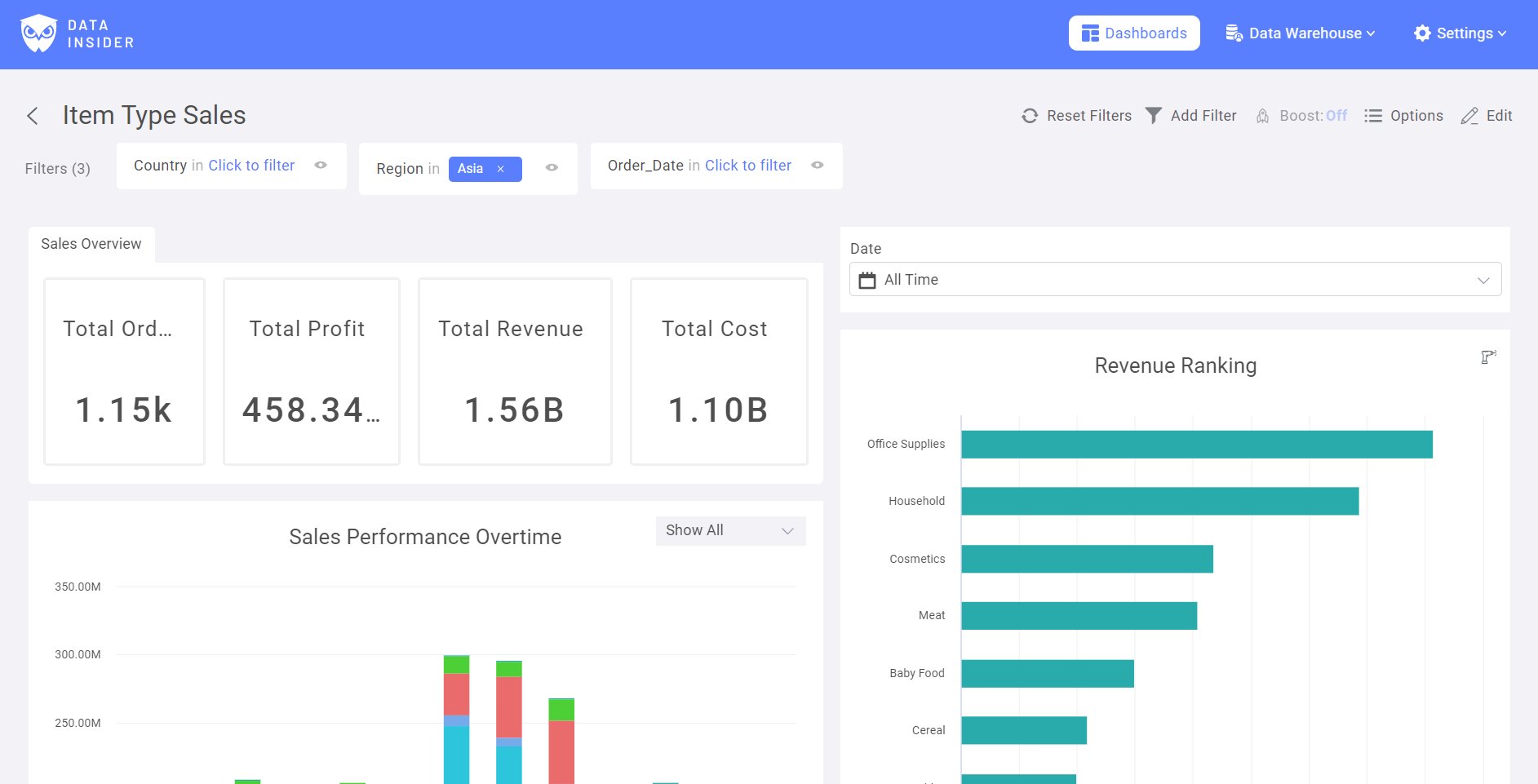The image size is (1538, 784).
Task: Open the Settings menu
Action: pos(1460,33)
